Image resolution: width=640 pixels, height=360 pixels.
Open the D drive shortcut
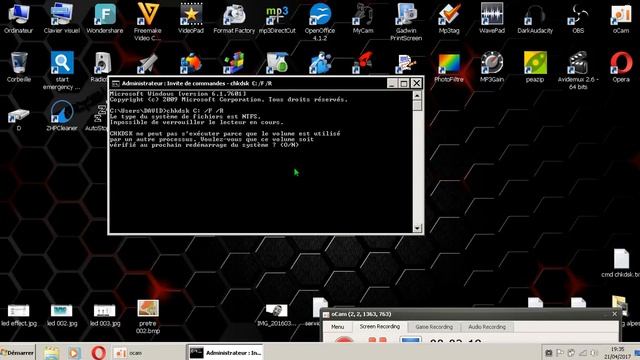(19, 119)
